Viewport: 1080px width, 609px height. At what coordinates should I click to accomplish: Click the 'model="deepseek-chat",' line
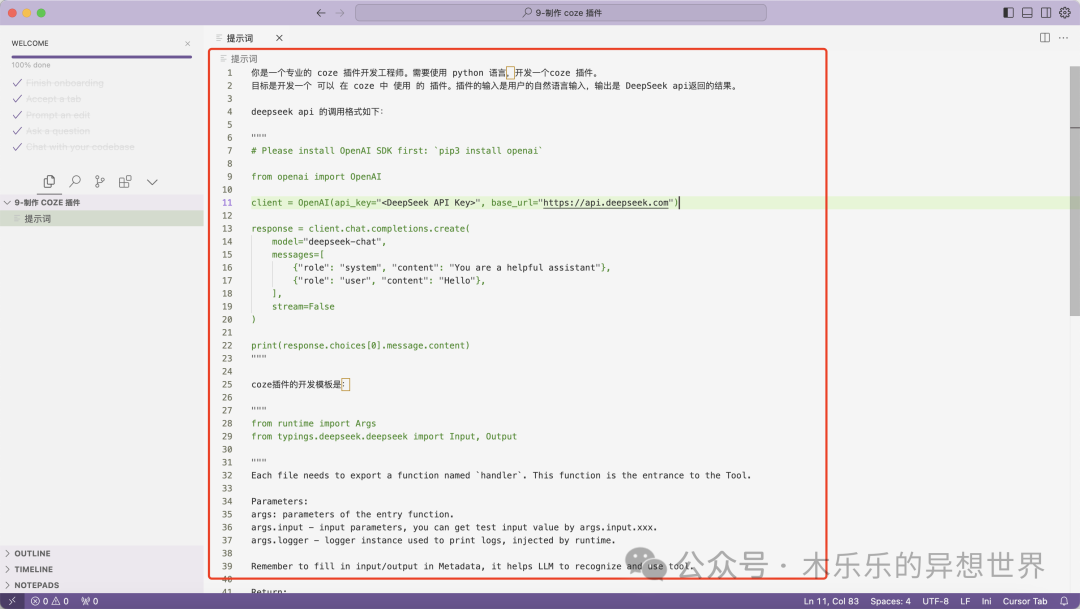(x=329, y=242)
